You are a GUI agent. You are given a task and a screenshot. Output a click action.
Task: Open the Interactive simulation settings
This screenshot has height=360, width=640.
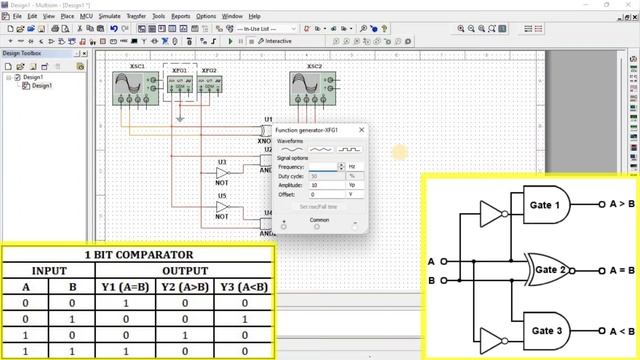pyautogui.click(x=275, y=41)
